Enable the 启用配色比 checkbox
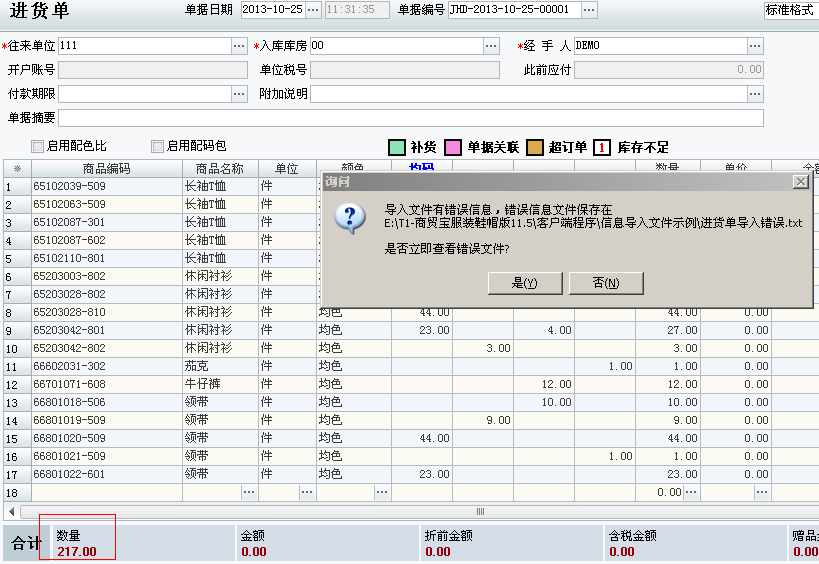 (x=38, y=146)
